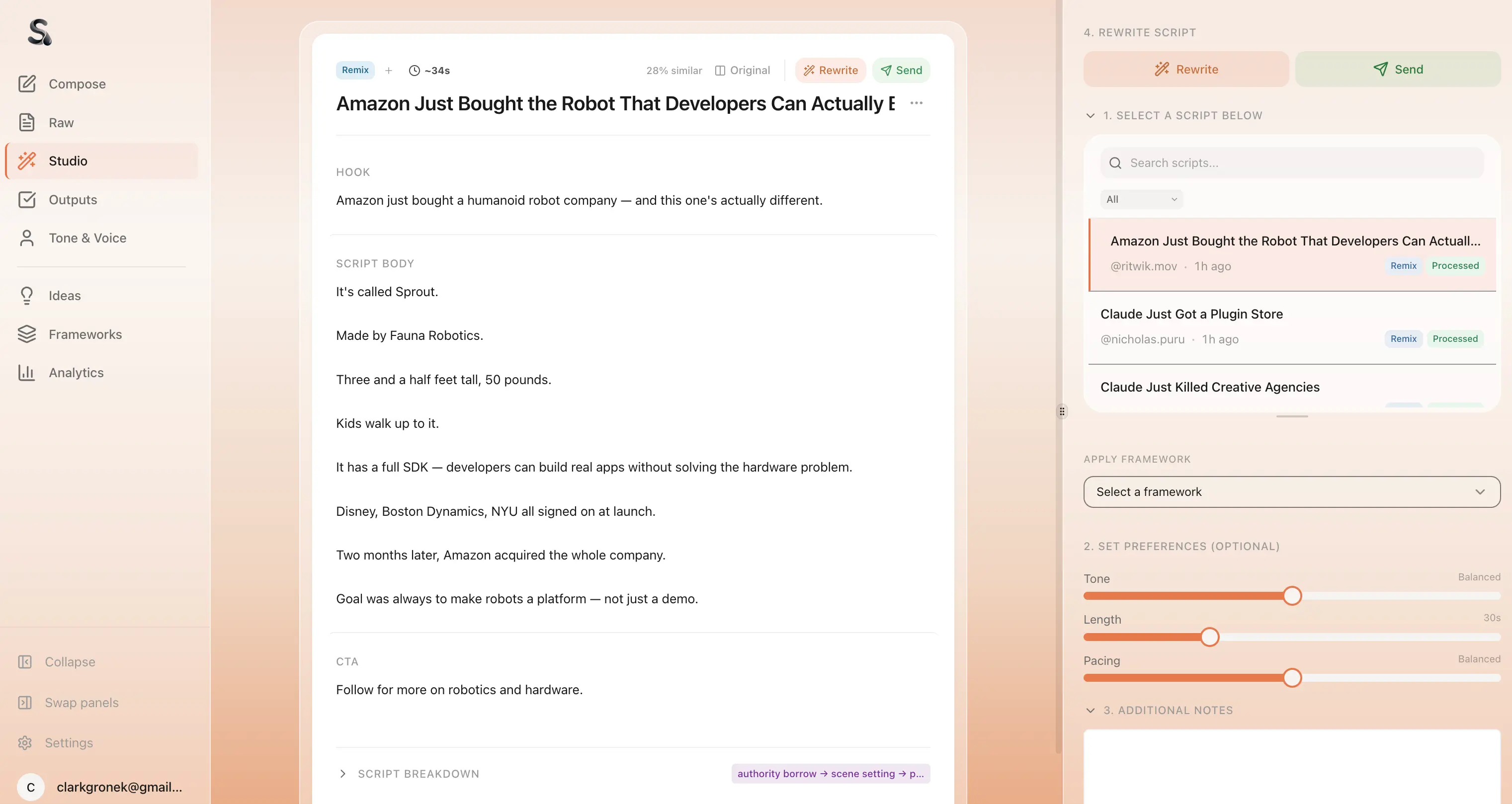Navigate to Tone & Voice
This screenshot has height=804, width=1512.
click(101, 238)
